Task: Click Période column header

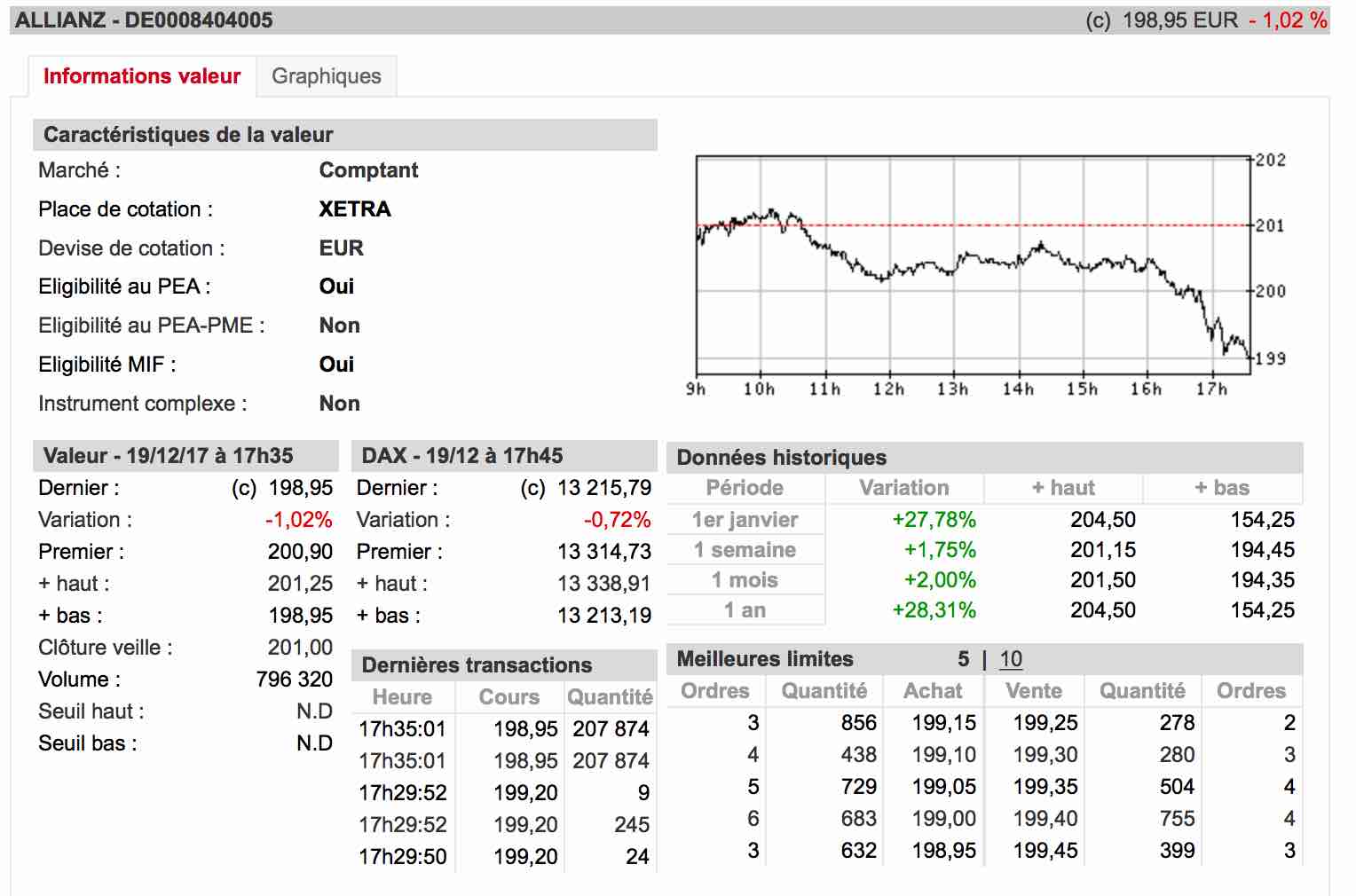Action: pos(745,488)
